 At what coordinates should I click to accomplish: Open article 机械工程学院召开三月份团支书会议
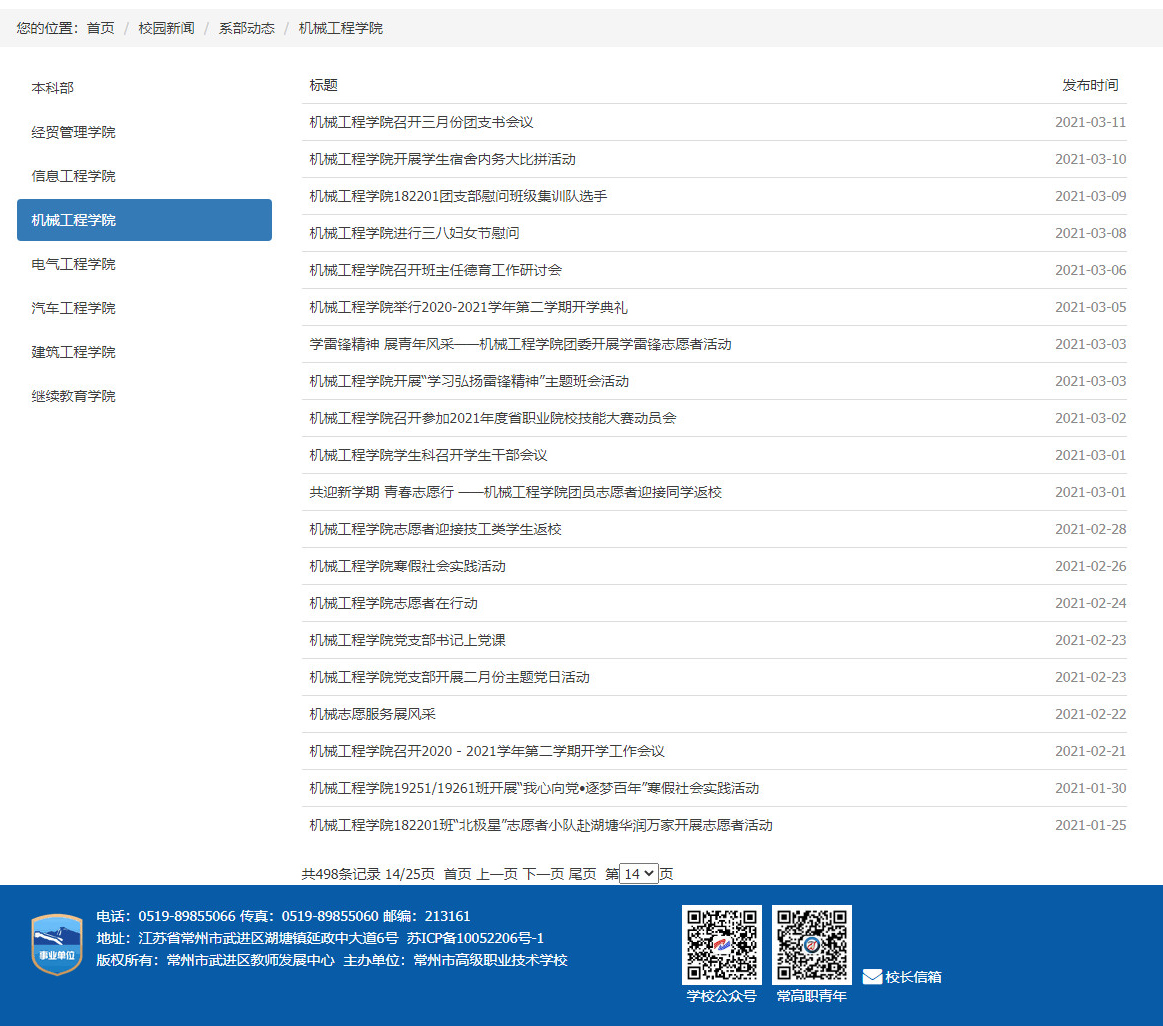[x=421, y=122]
